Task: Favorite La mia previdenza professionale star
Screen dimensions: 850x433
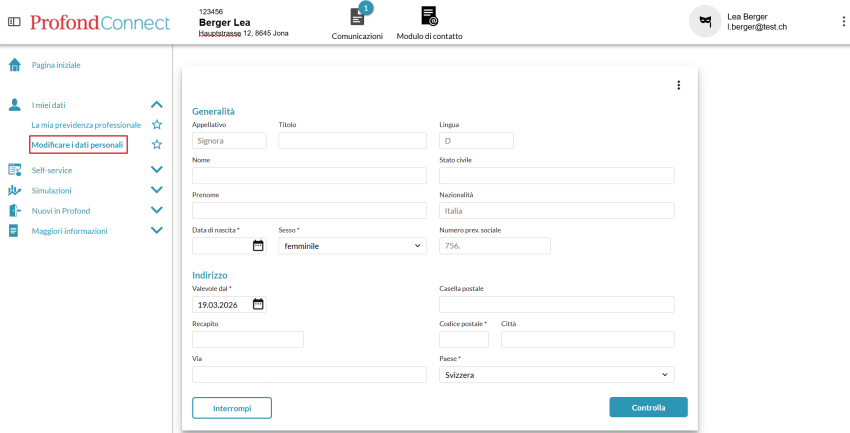Action: [x=157, y=125]
